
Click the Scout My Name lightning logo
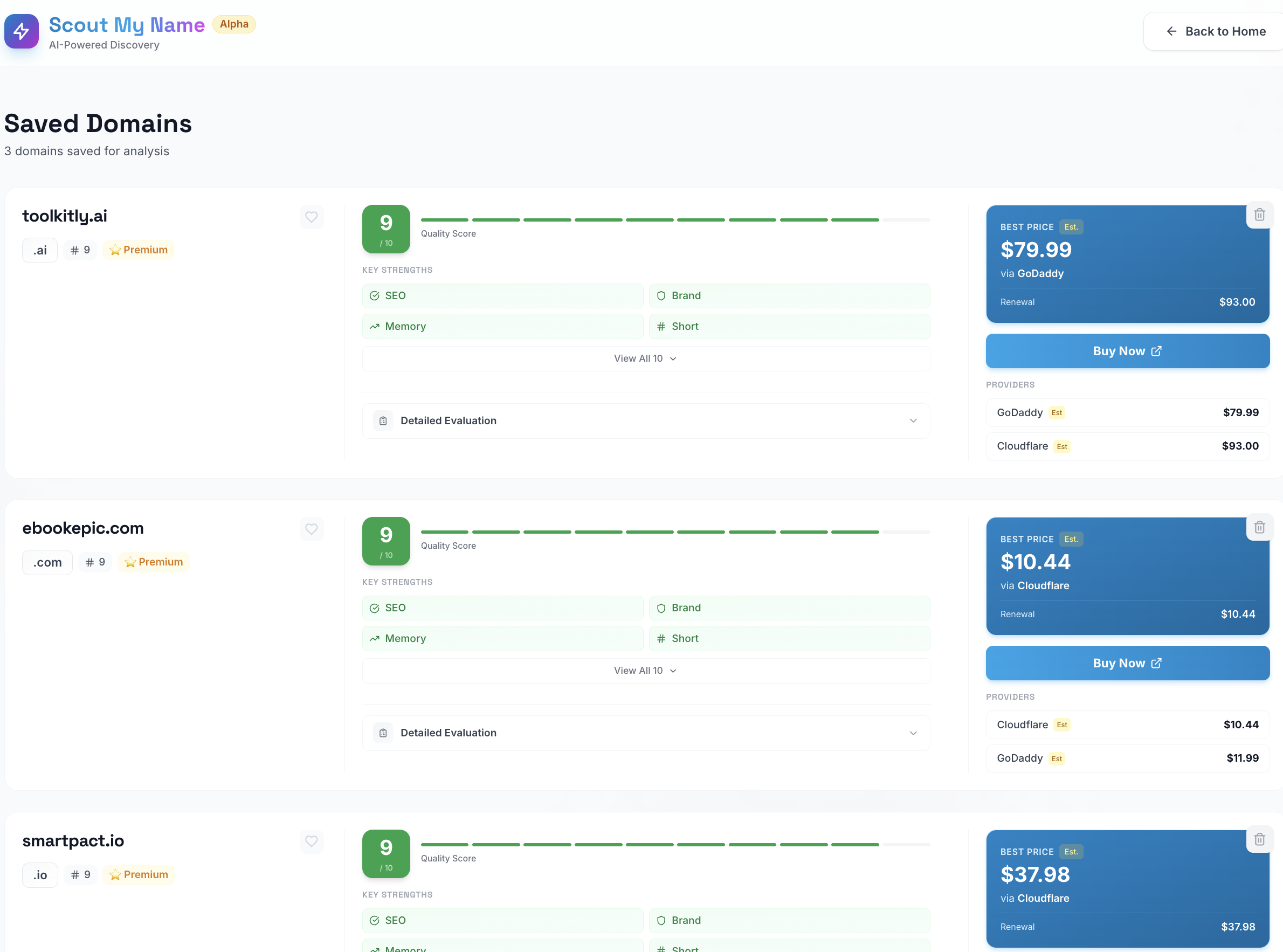pyautogui.click(x=22, y=31)
